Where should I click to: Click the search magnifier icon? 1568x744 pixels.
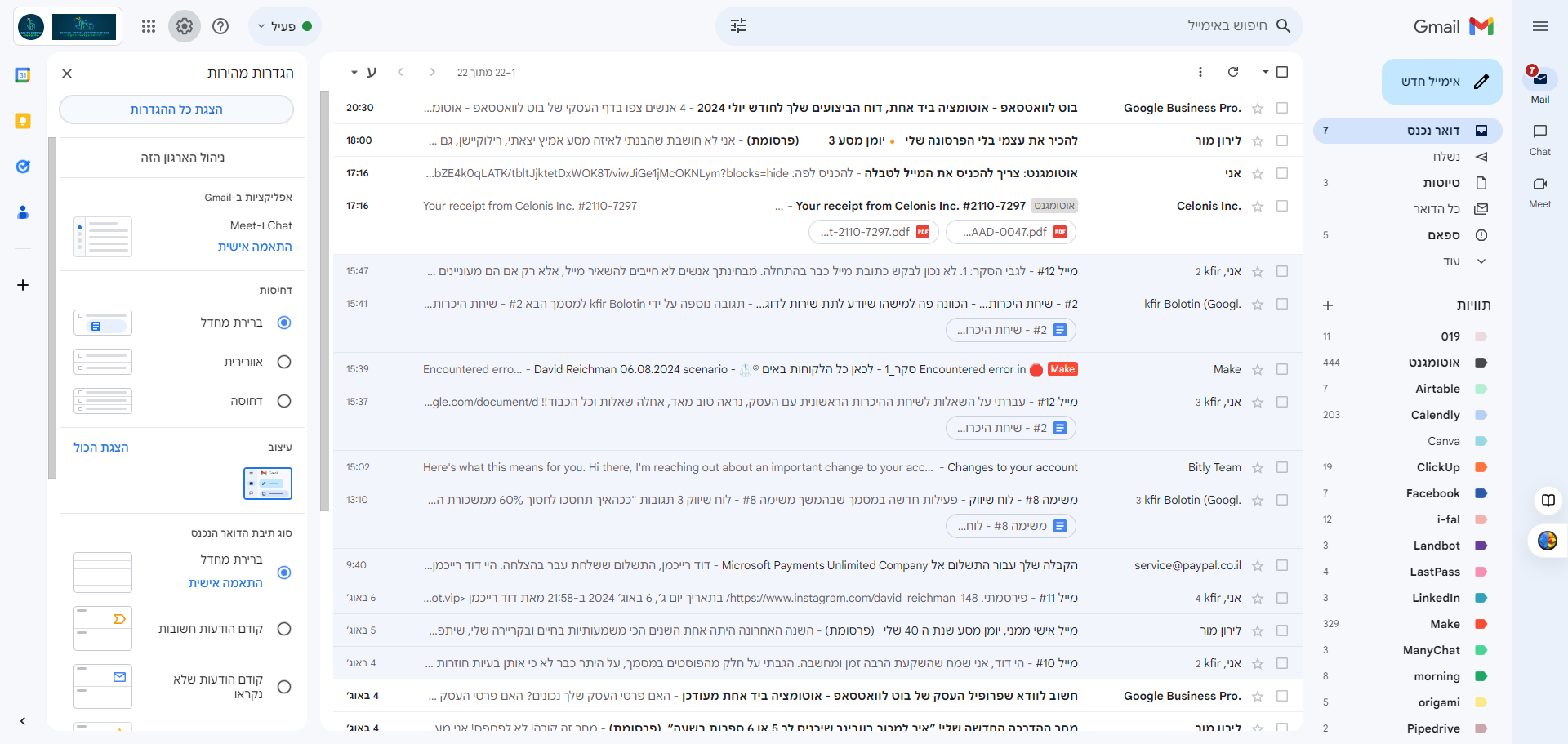pyautogui.click(x=1283, y=26)
